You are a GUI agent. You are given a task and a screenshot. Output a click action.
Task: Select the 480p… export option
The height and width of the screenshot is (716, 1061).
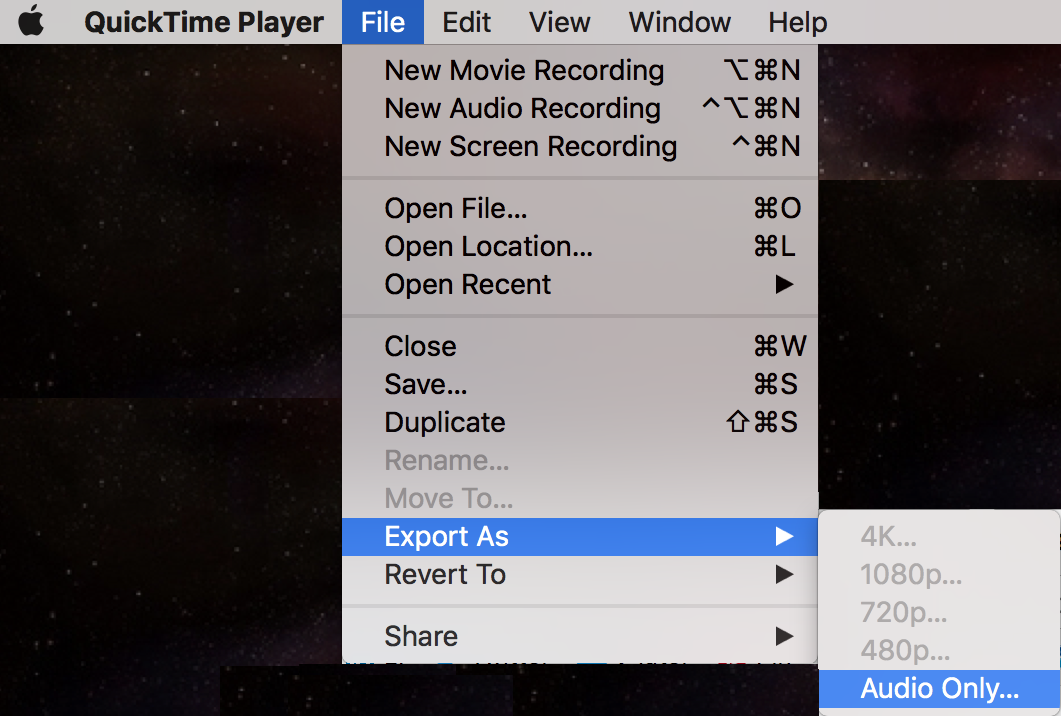pyautogui.click(x=939, y=650)
